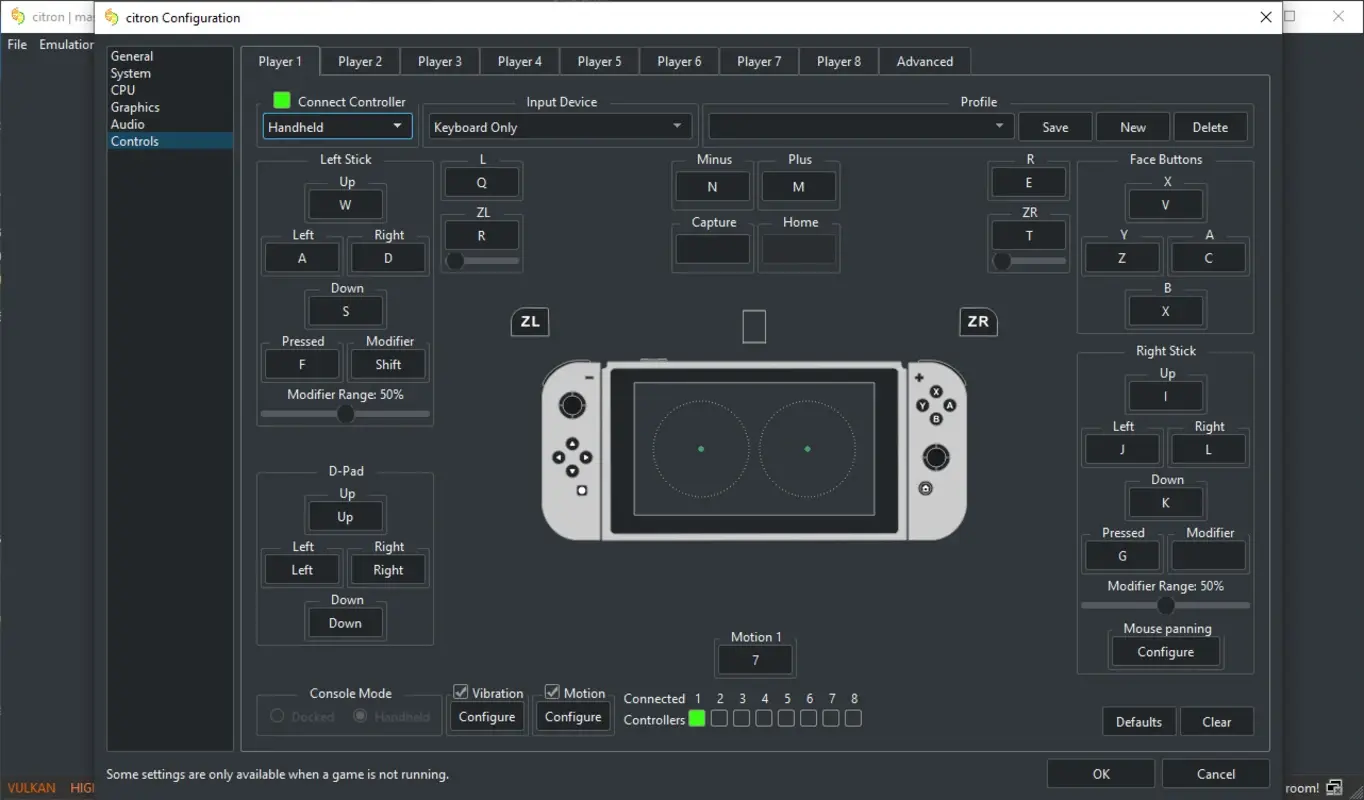Toggle the Motion checkbox off
1364x800 pixels.
click(551, 691)
